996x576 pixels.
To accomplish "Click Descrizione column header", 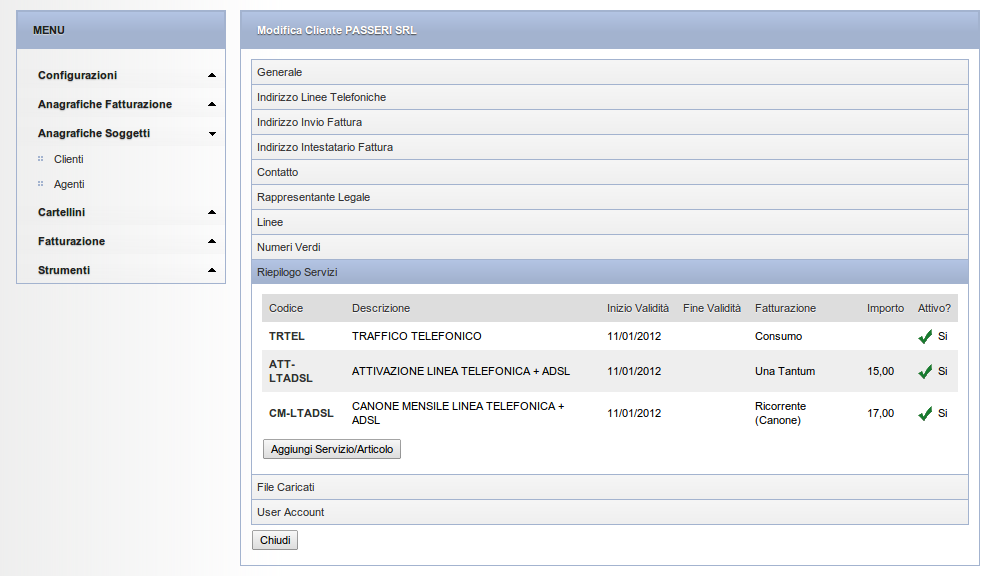I will pyautogui.click(x=381, y=308).
